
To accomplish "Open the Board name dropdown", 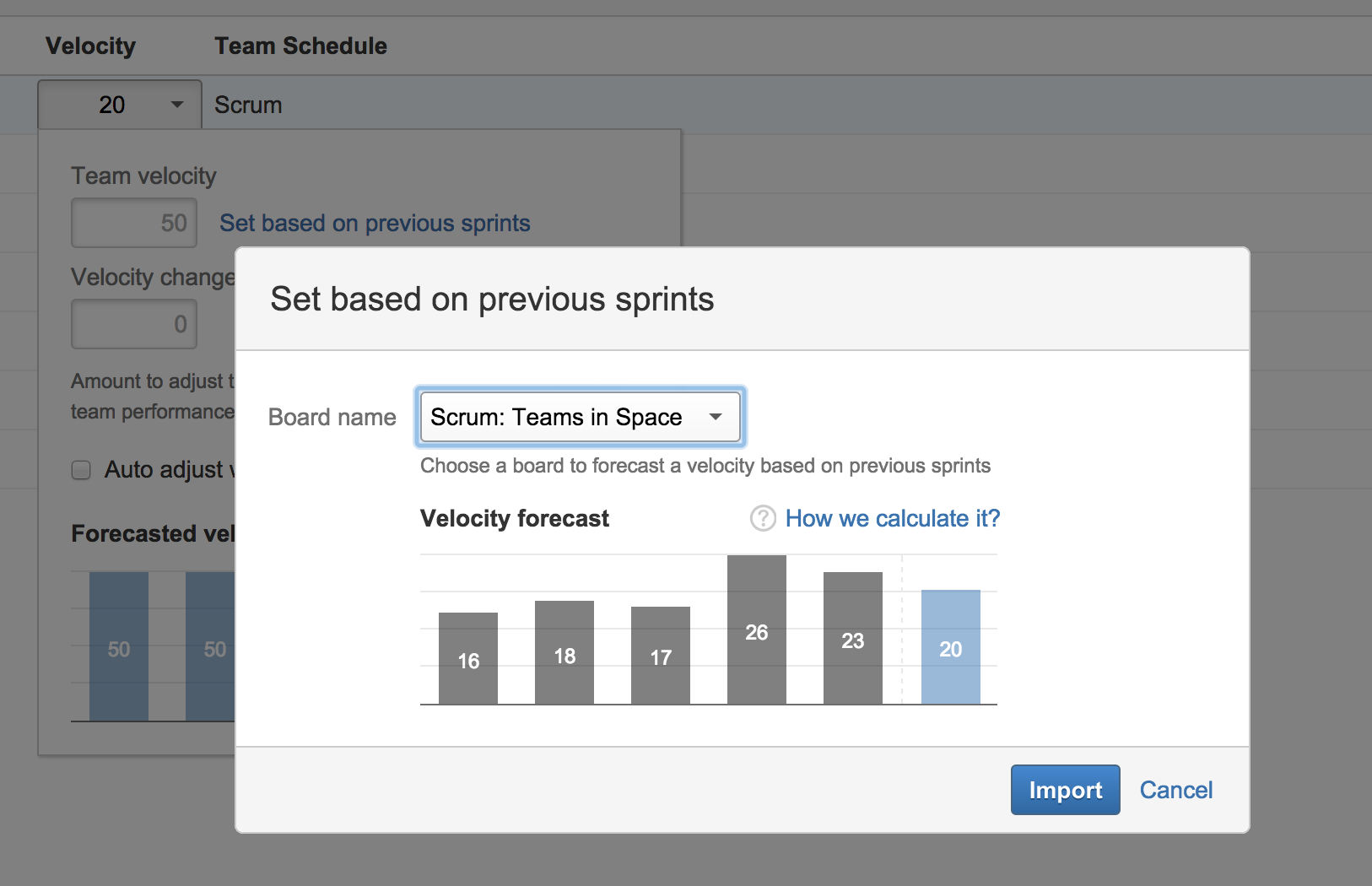I will pyautogui.click(x=580, y=417).
